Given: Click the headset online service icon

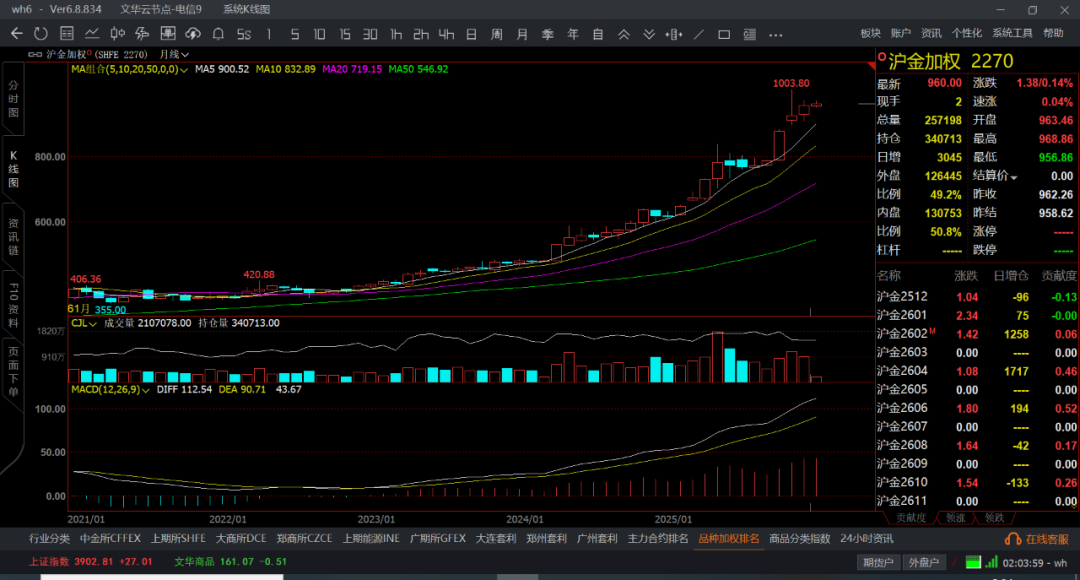Looking at the screenshot, I should [1012, 539].
